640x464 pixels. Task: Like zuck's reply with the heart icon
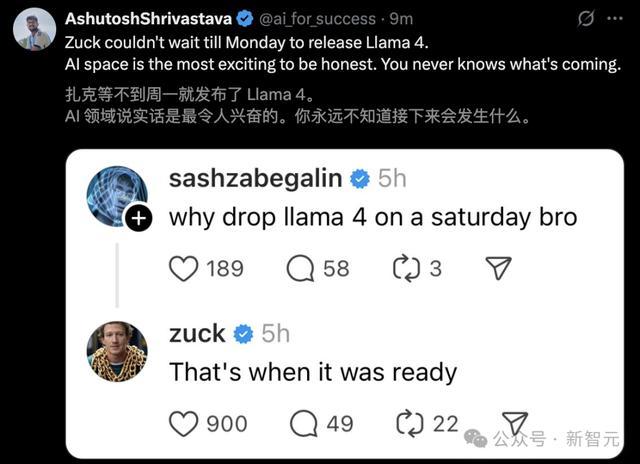183,423
